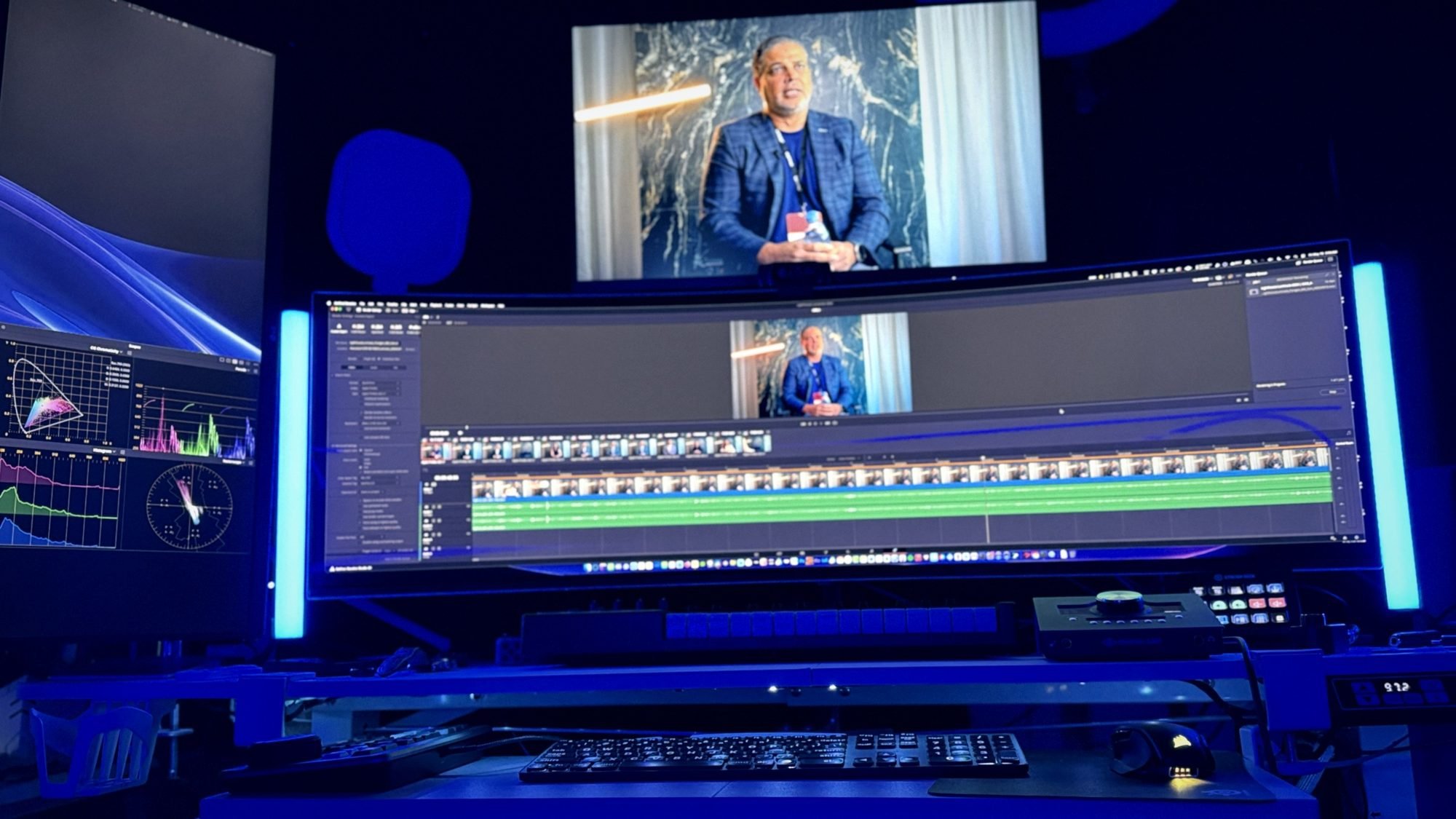Screen dimensions: 1456x819
Task: Click the highlighted four-scope layout button
Action: click(235, 360)
